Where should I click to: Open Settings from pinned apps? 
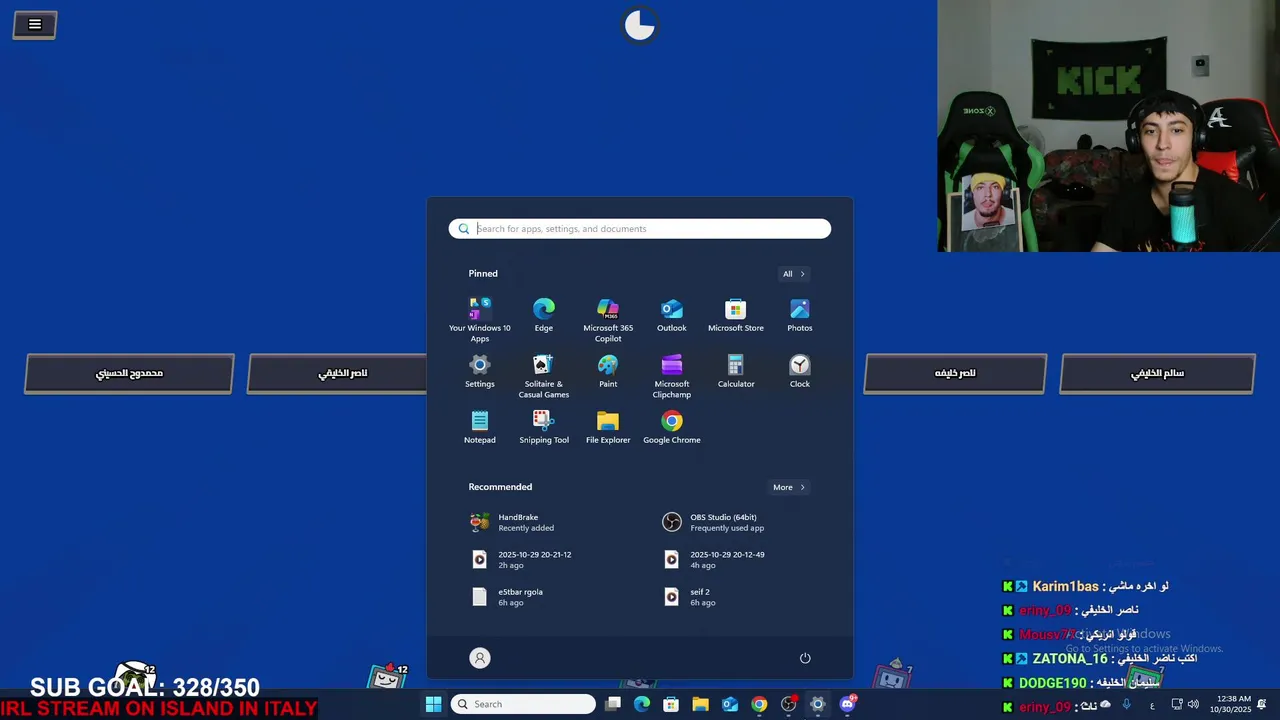[x=480, y=371]
